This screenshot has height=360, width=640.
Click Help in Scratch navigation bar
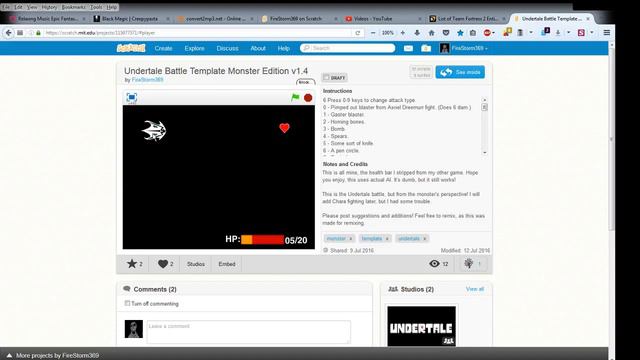pos(284,48)
